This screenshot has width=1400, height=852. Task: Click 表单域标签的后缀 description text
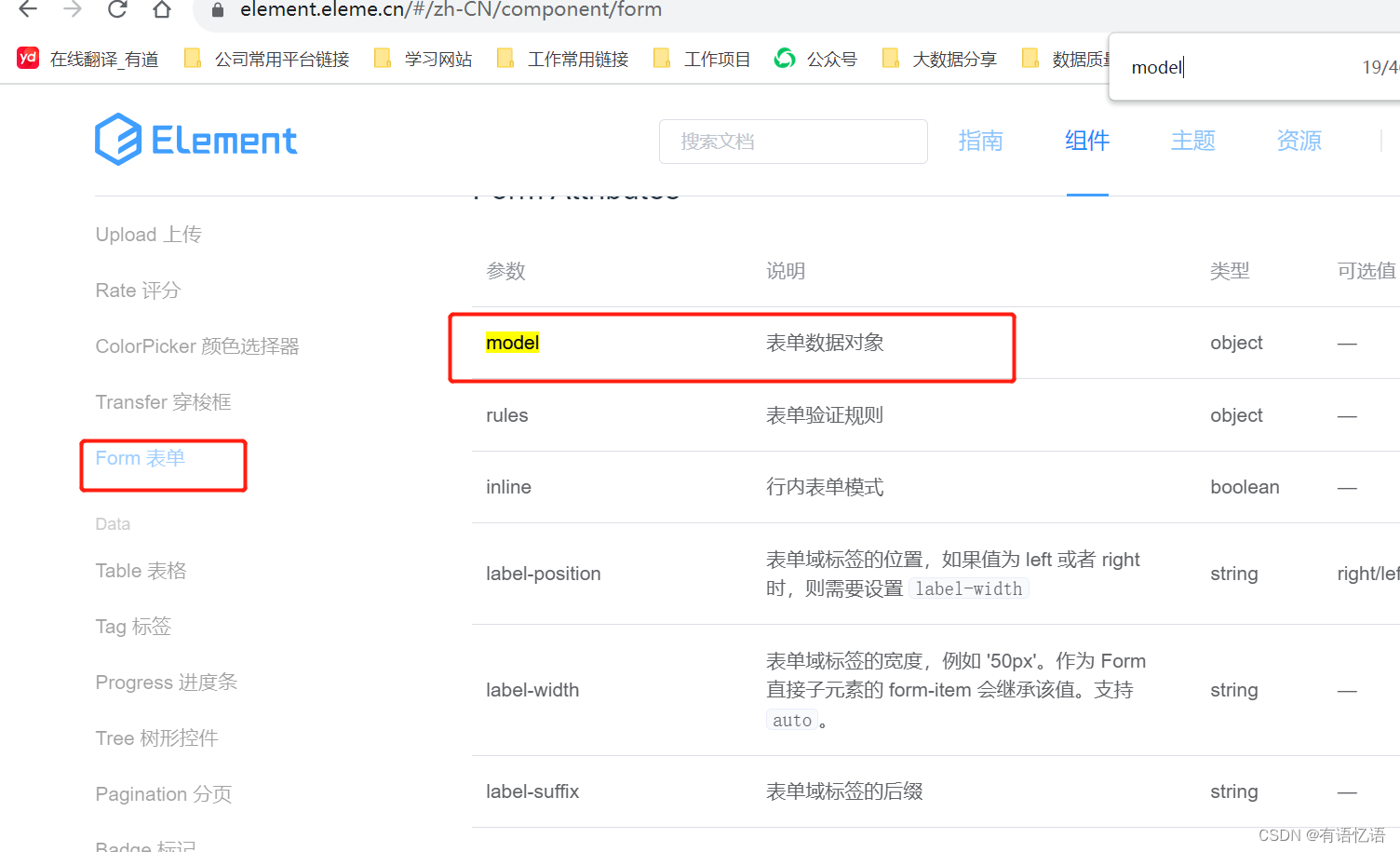tap(844, 791)
